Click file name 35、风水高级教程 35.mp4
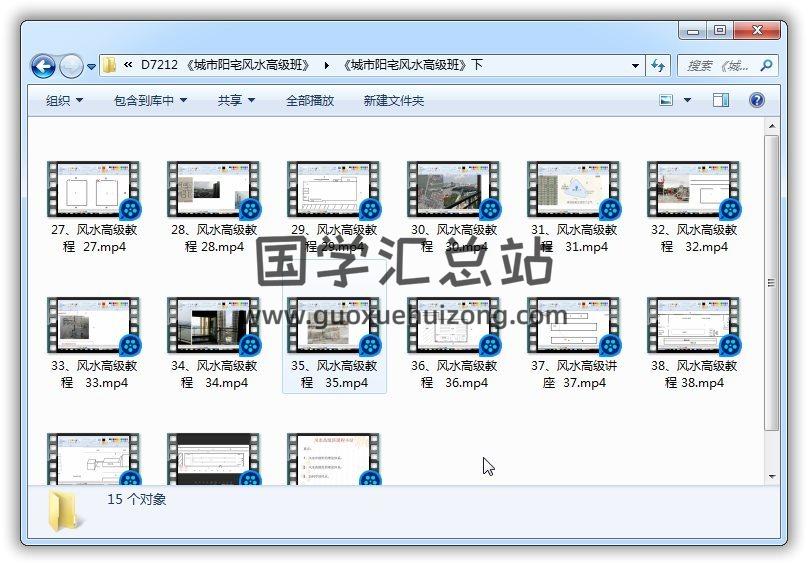This screenshot has height=566, width=808. pyautogui.click(x=334, y=374)
